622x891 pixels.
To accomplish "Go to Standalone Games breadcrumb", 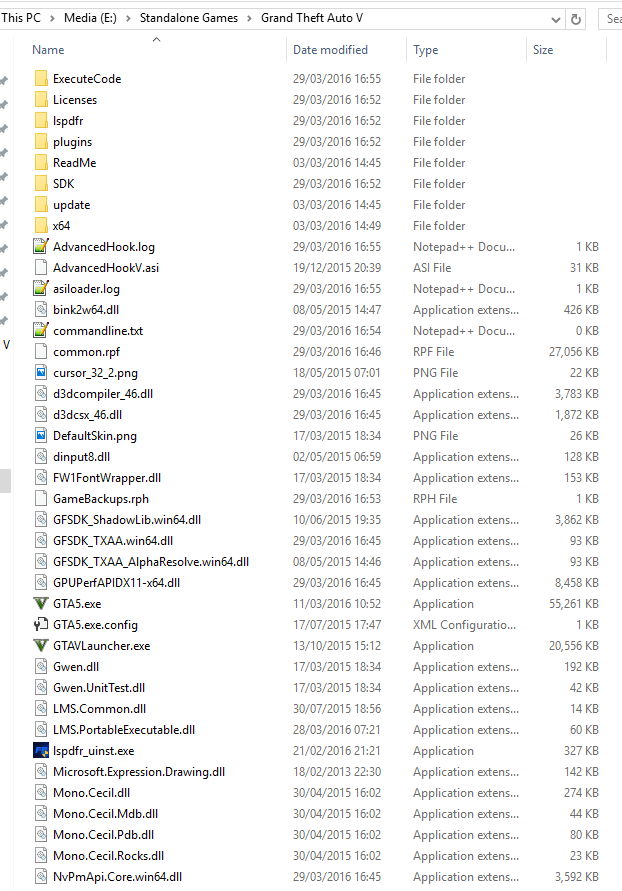I will 189,18.
